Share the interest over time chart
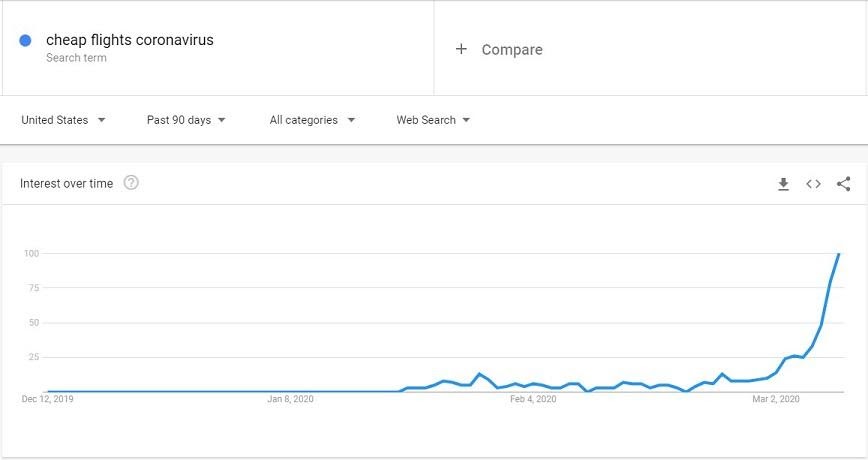Image resolution: width=868 pixels, height=460 pixels. tap(843, 184)
